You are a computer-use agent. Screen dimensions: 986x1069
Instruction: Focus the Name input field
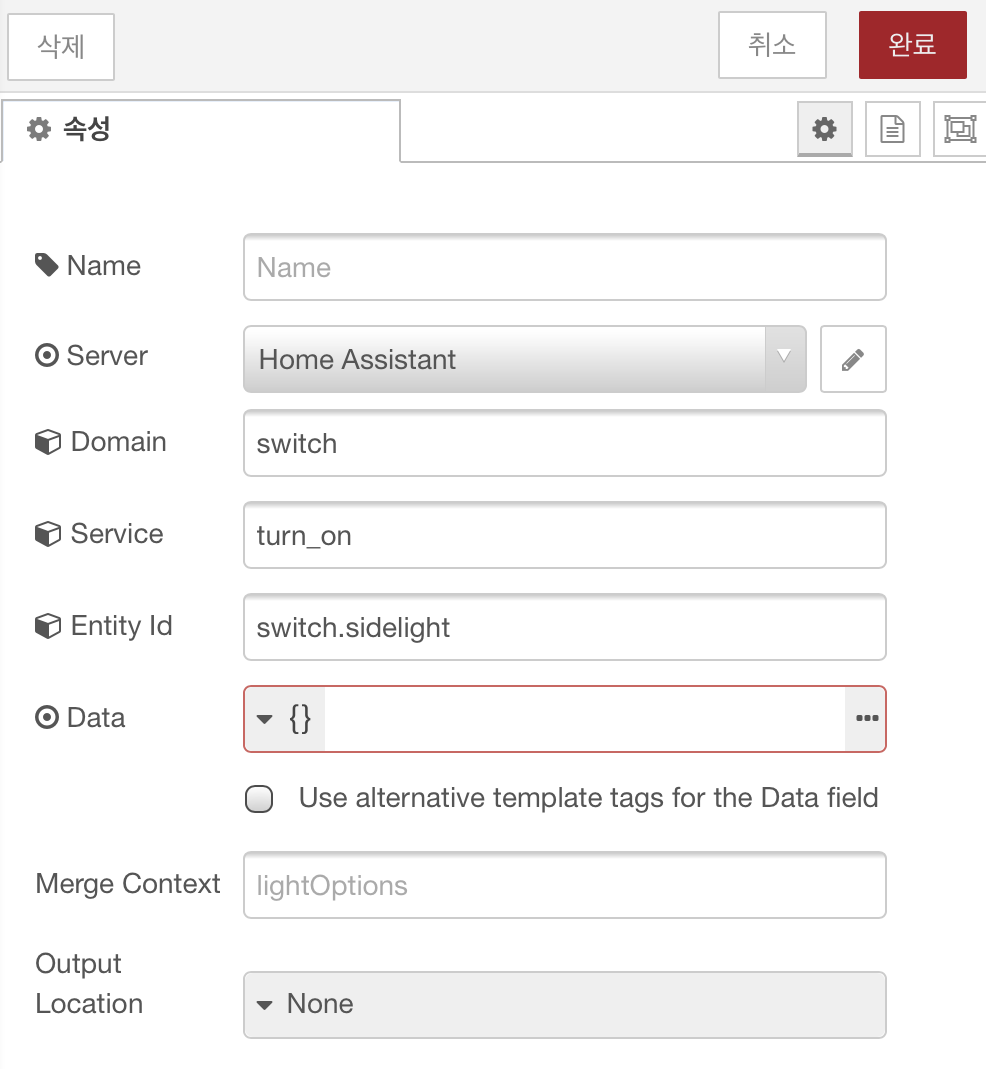(x=565, y=267)
